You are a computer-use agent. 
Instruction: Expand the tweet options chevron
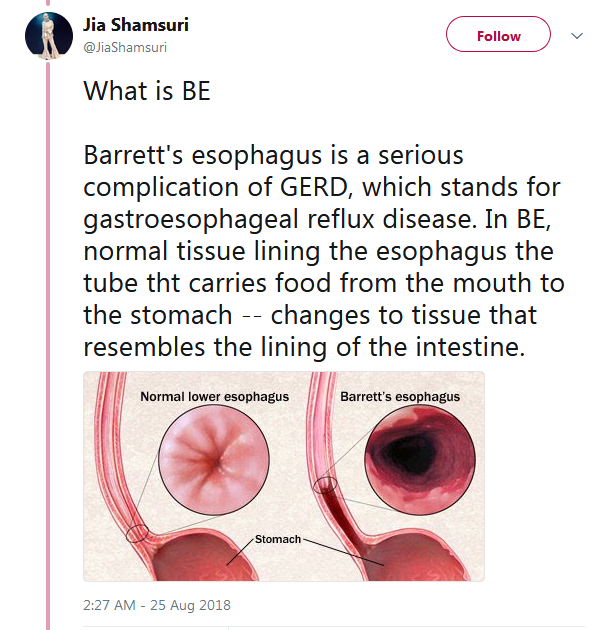coord(576,35)
